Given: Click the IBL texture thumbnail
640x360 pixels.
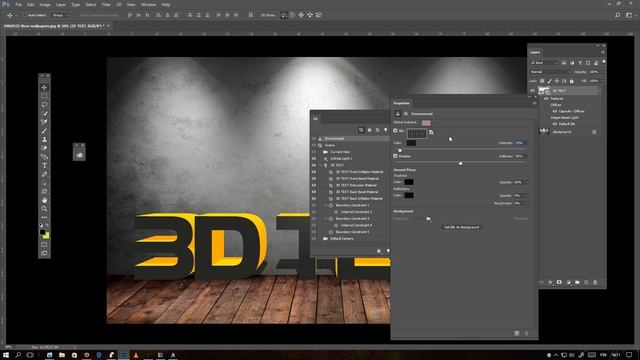Looking at the screenshot, I should [x=417, y=133].
